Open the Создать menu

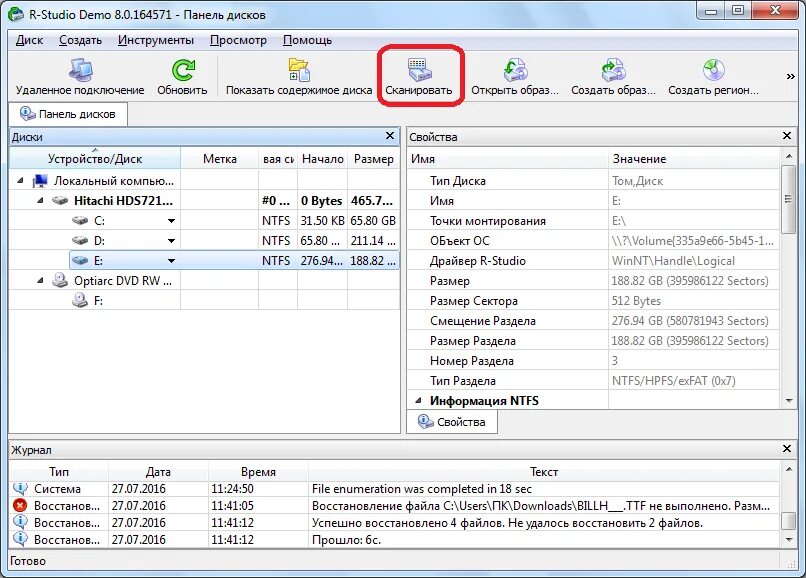point(80,40)
